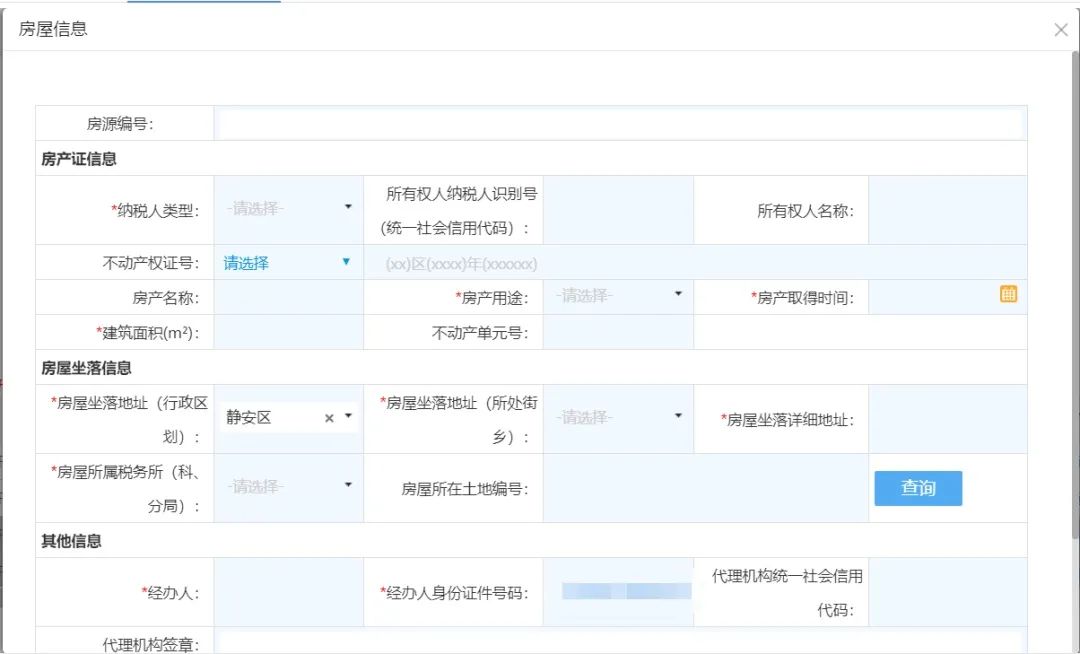Click the 查询 button to search land number
This screenshot has height=654, width=1080.
click(x=917, y=488)
